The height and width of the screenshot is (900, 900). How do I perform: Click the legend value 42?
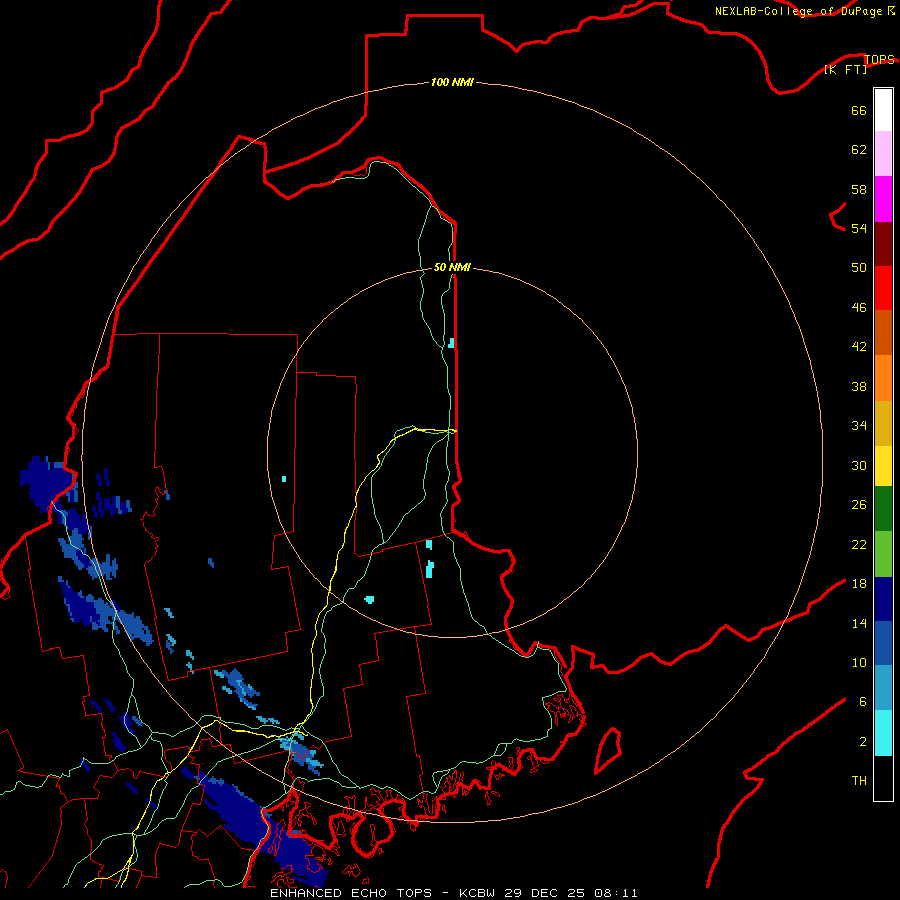click(x=859, y=347)
